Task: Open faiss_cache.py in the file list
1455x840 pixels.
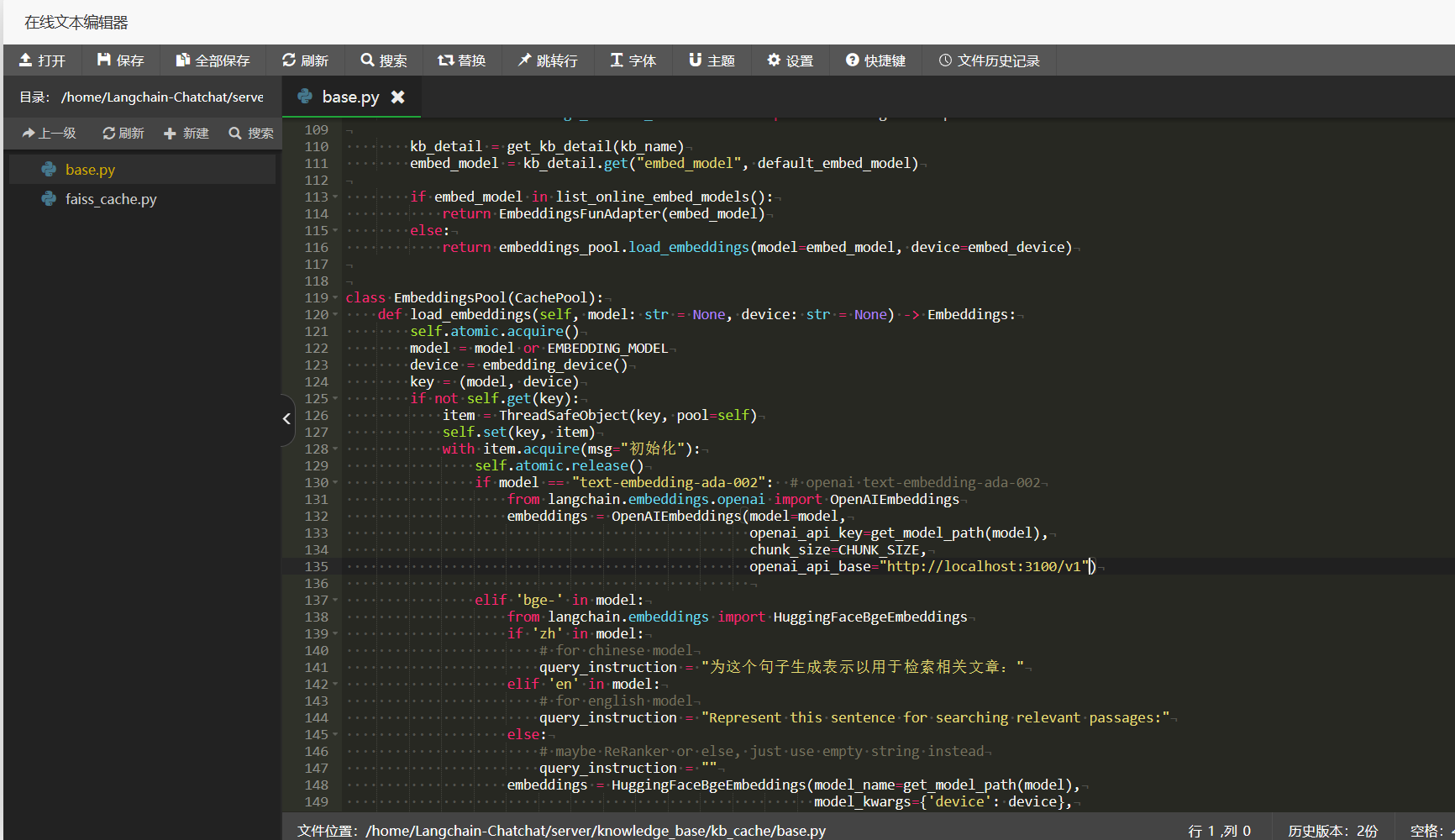Action: coord(111,199)
